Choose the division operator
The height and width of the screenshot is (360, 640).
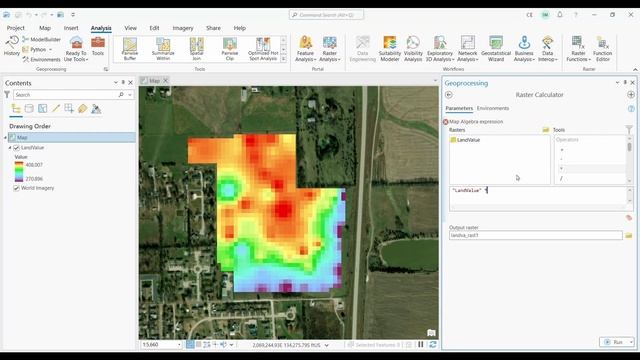click(x=562, y=178)
